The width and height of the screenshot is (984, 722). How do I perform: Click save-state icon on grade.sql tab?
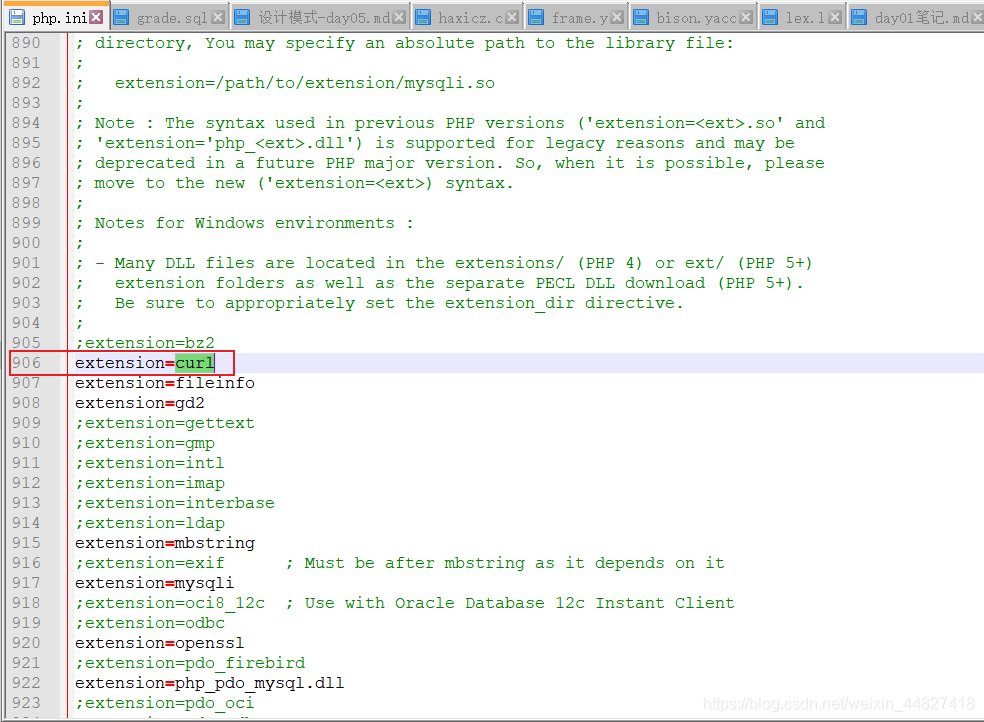click(121, 17)
